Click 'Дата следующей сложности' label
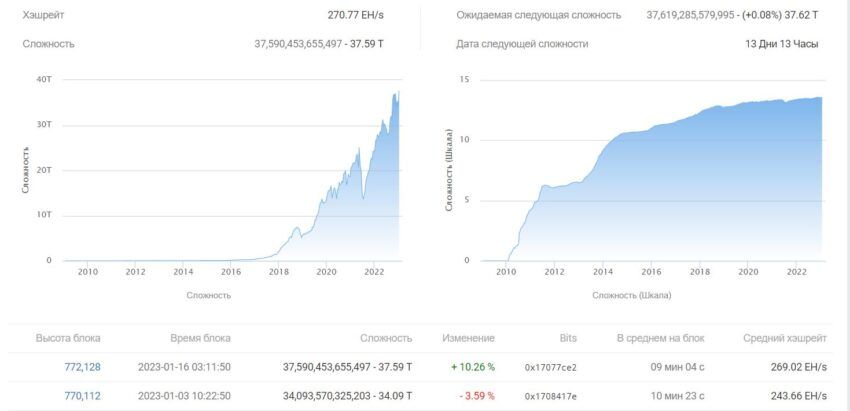Screen dimensions: 850x411 coord(522,44)
